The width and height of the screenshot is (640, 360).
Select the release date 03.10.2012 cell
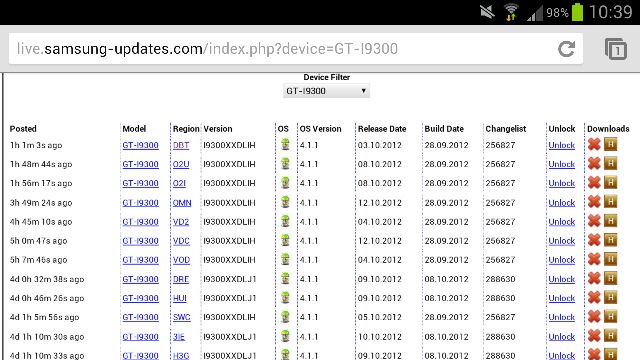[x=380, y=145]
